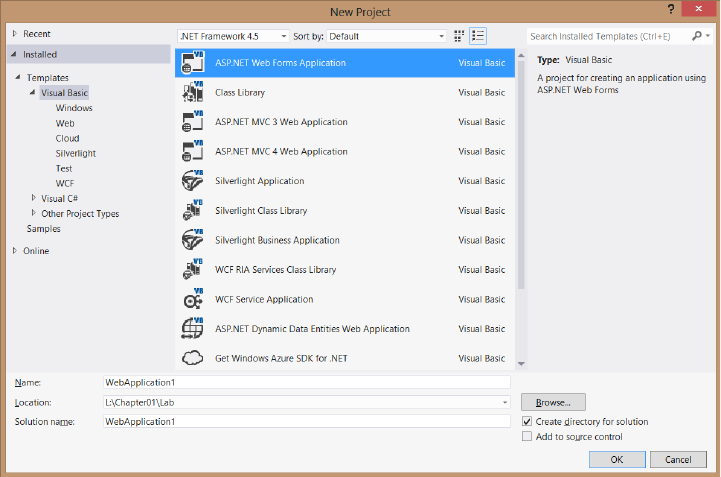Viewport: 721px width, 477px height.
Task: Enable Add to source control checkbox
Action: click(527, 436)
